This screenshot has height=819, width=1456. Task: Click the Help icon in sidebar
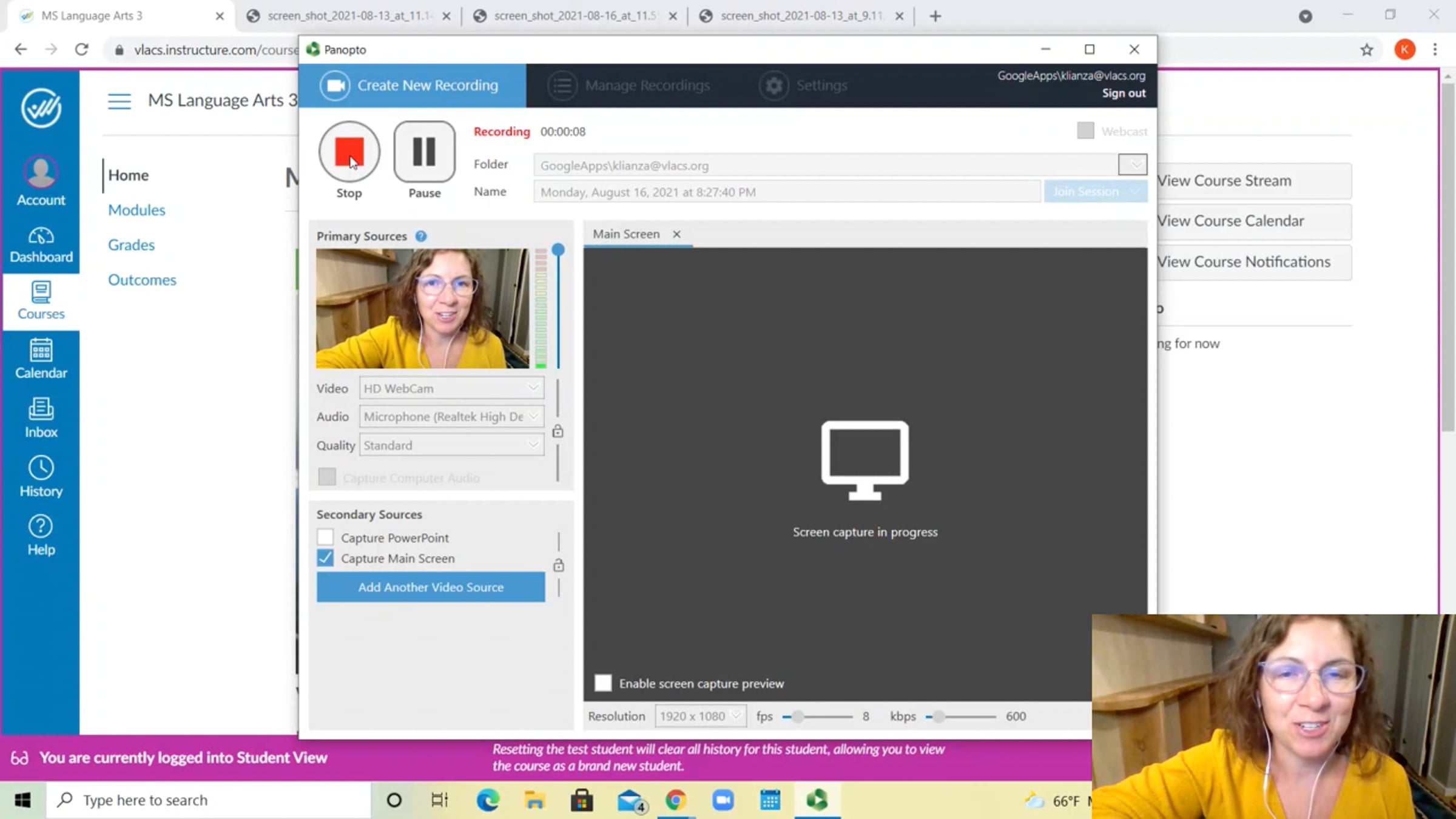[x=41, y=535]
